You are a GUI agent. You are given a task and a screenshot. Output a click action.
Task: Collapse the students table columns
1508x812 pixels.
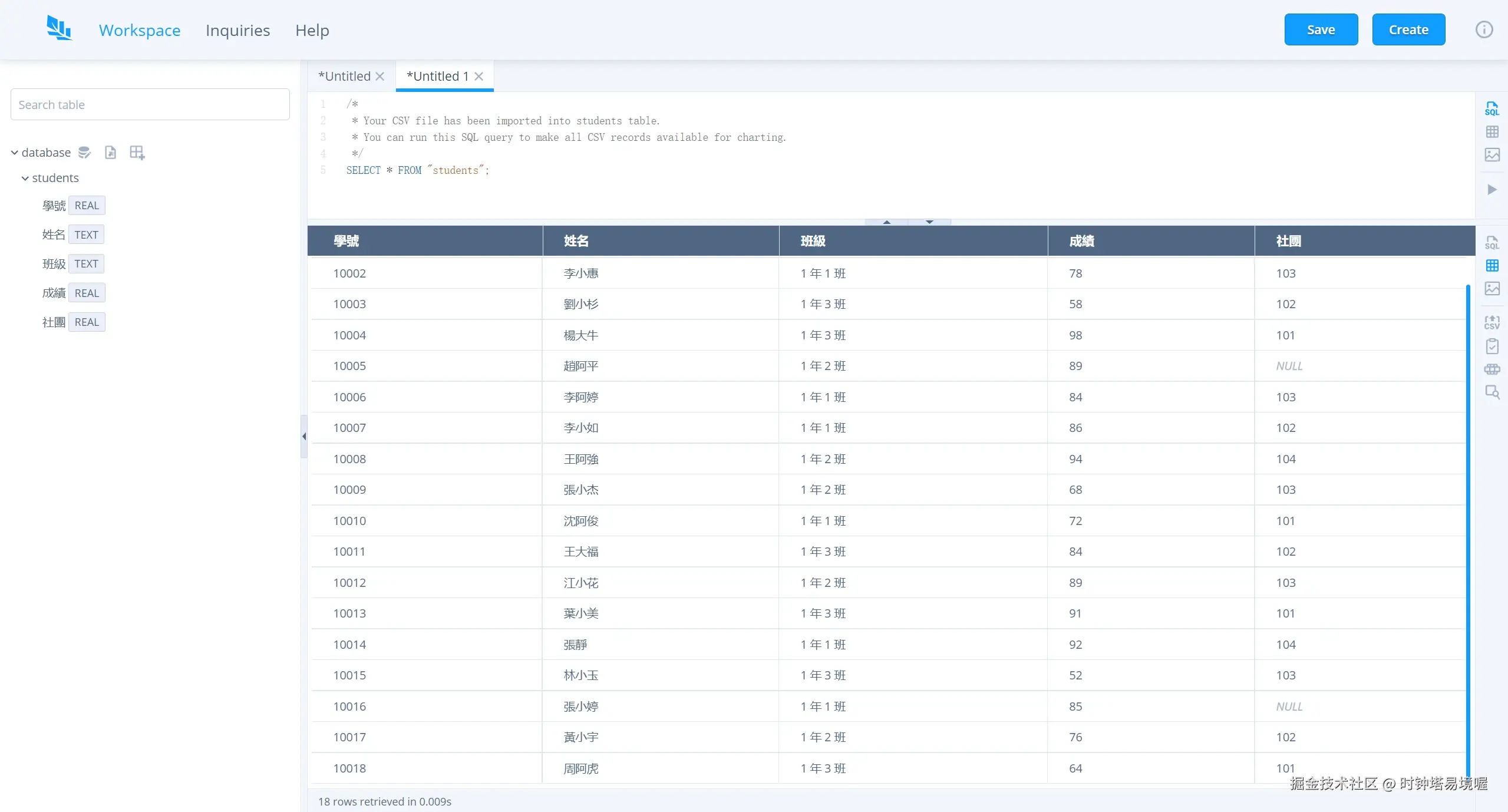click(x=25, y=178)
